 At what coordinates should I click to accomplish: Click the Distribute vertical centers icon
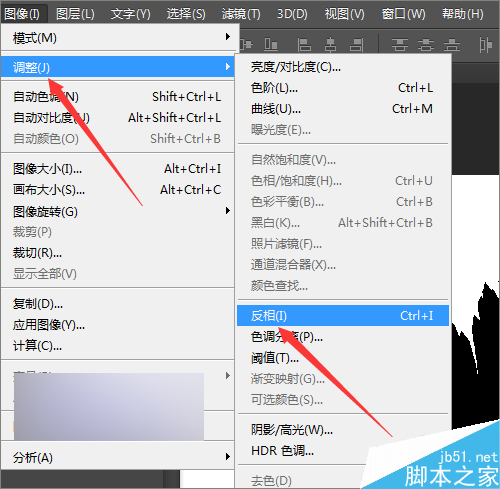pyautogui.click(x=426, y=45)
